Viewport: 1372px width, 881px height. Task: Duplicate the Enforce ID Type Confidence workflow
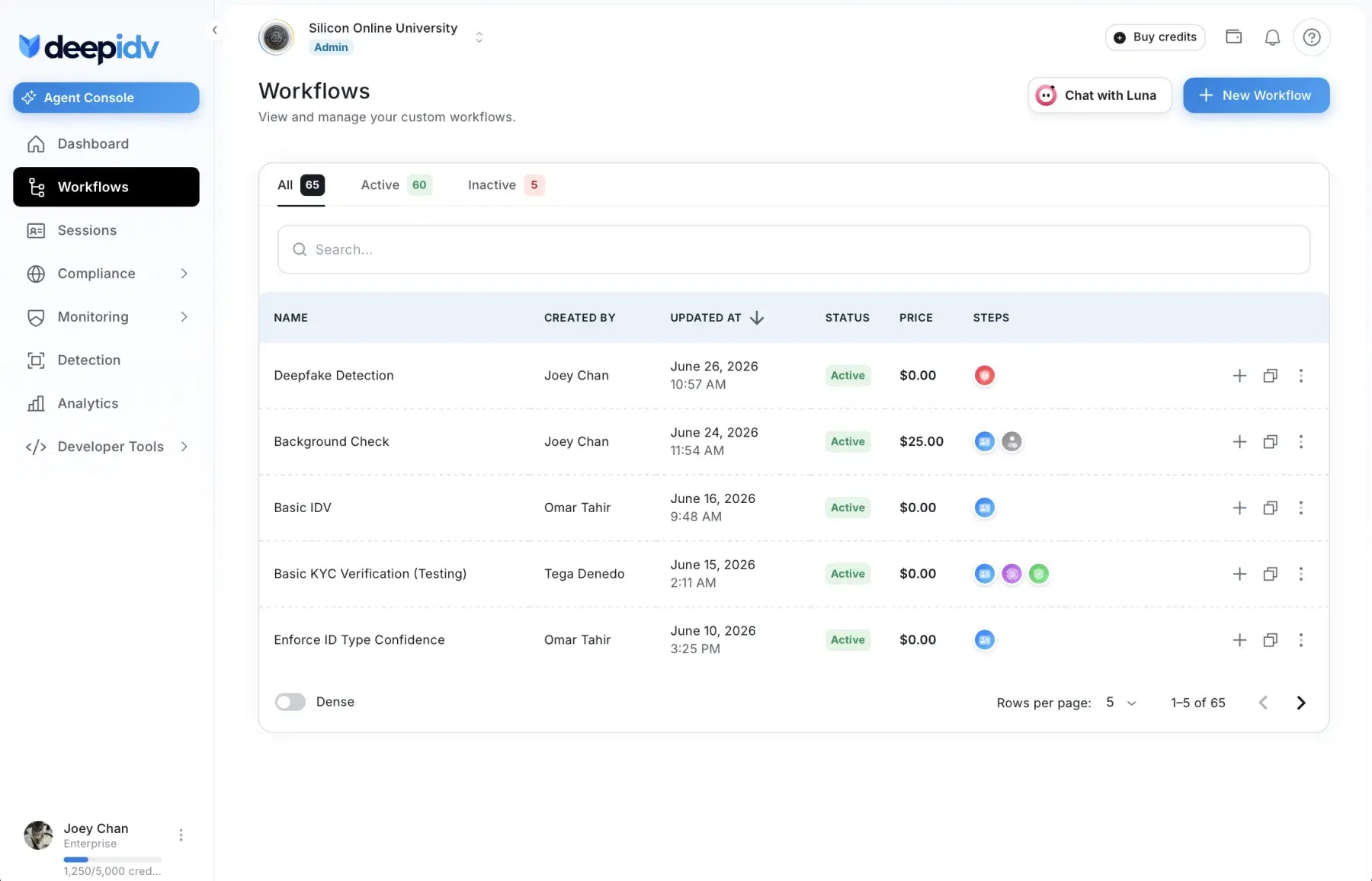pos(1270,640)
